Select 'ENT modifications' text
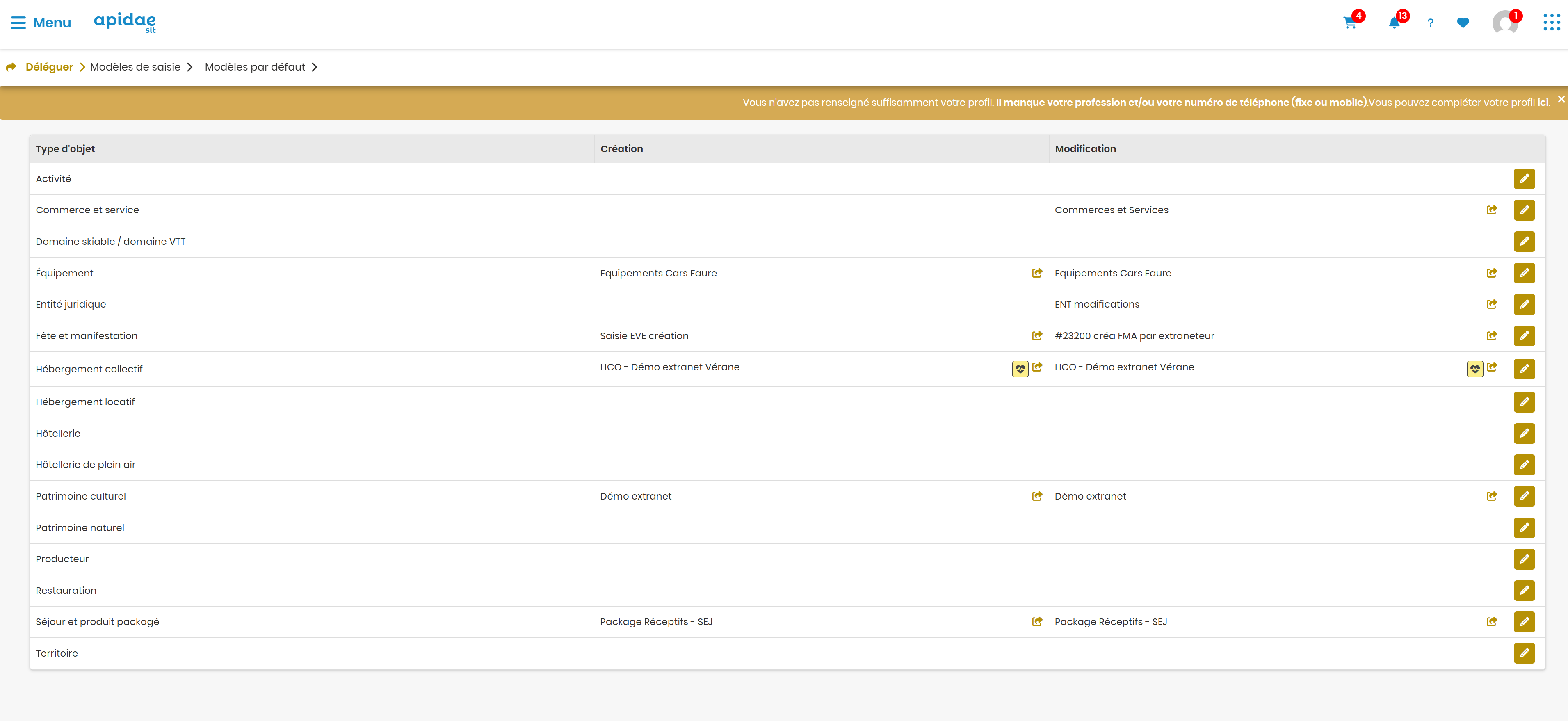The width and height of the screenshot is (1568, 721). [x=1097, y=304]
